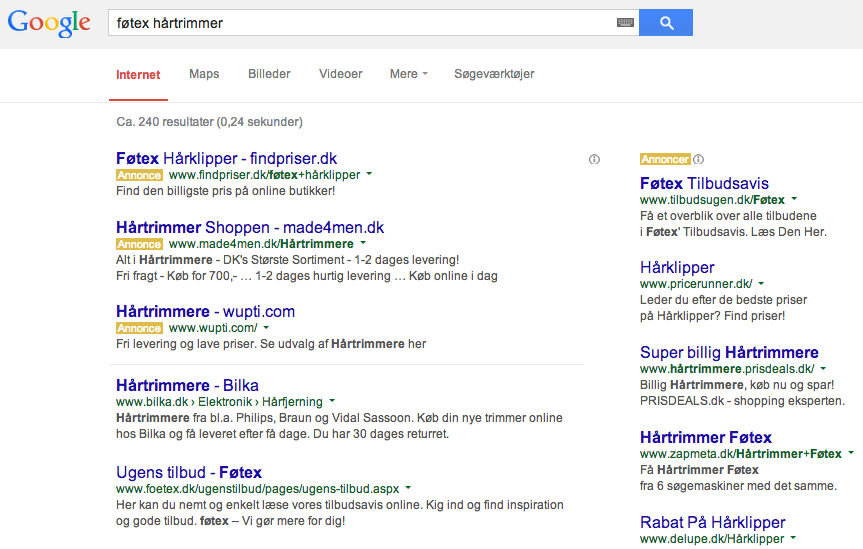Click 'Her kan du nemt og enkelt' snippet
This screenshot has width=863, height=549.
[340, 513]
